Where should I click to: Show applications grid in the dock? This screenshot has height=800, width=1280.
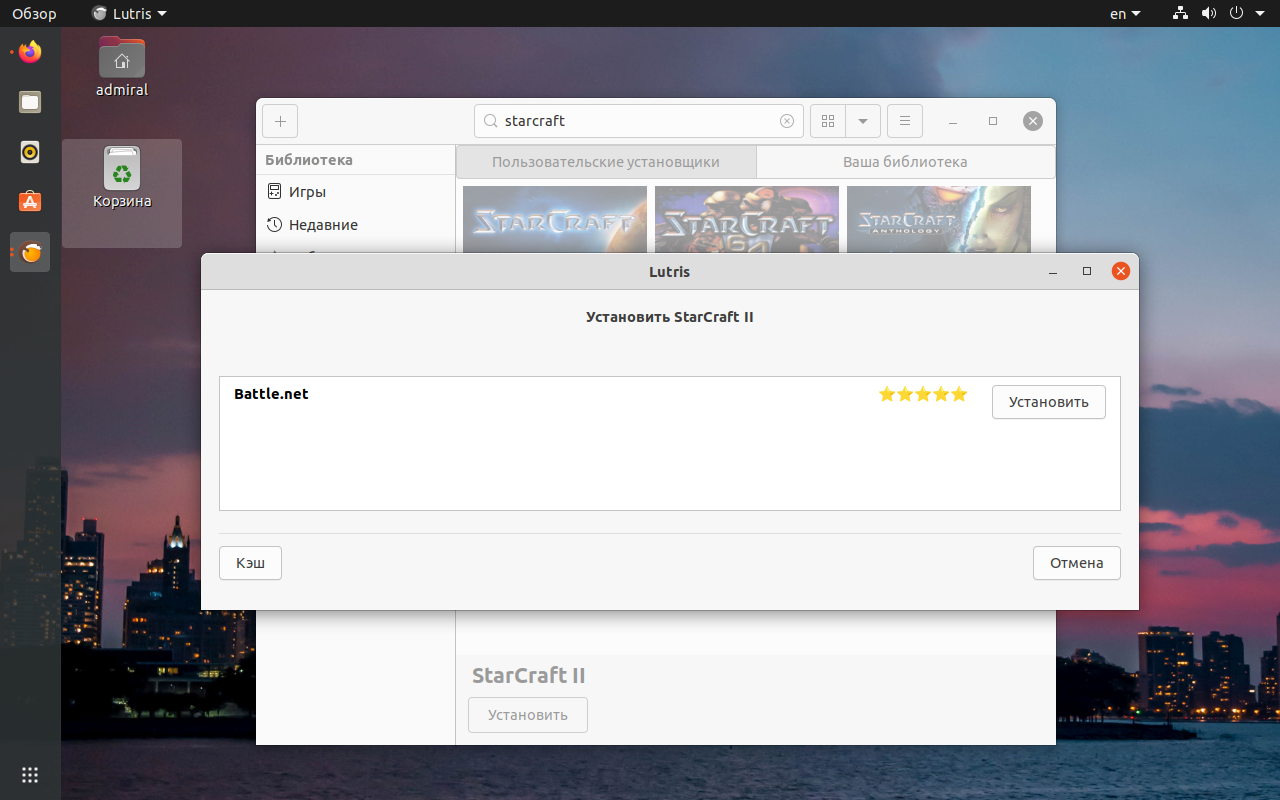(30, 774)
